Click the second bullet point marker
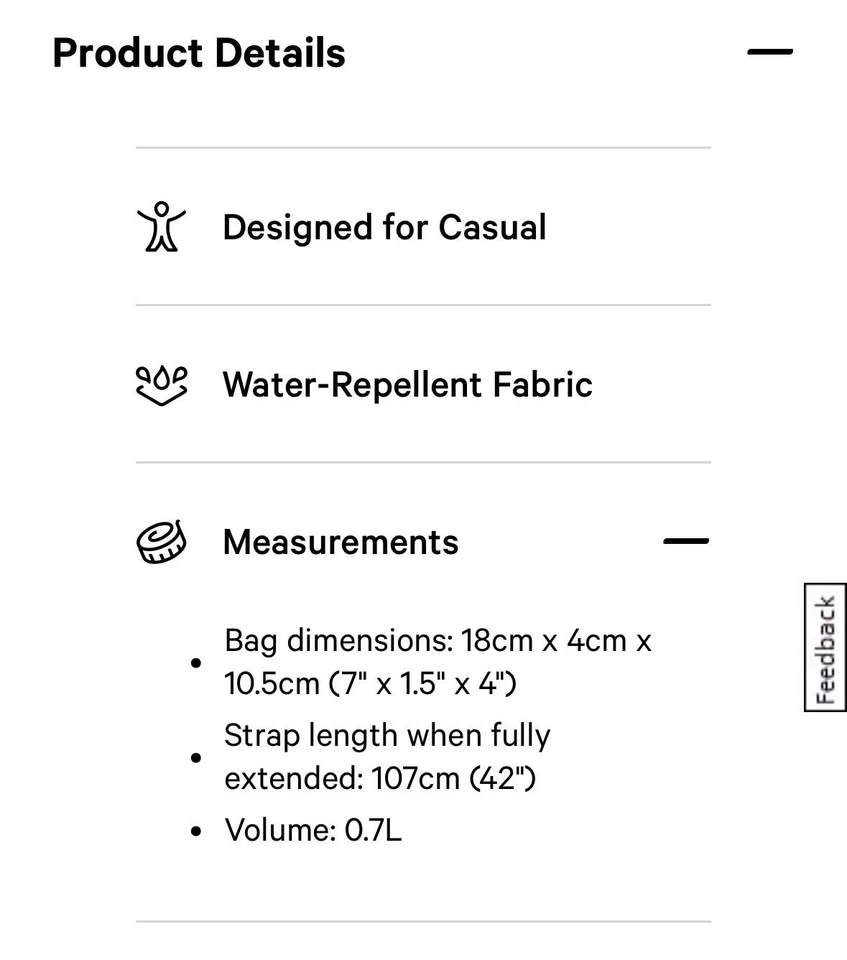The height and width of the screenshot is (960, 847). coord(196,758)
